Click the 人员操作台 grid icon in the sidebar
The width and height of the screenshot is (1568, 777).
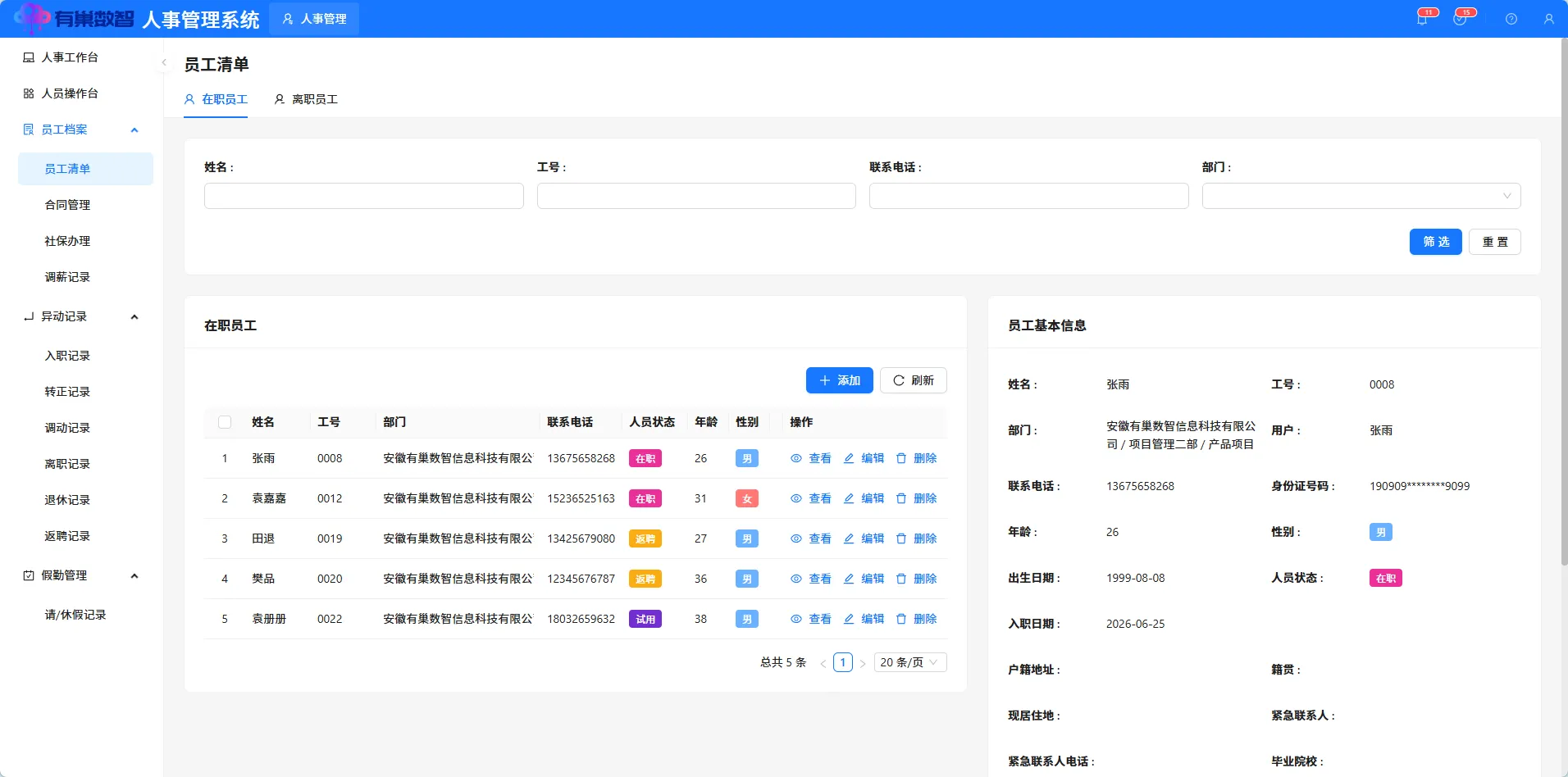(x=29, y=93)
